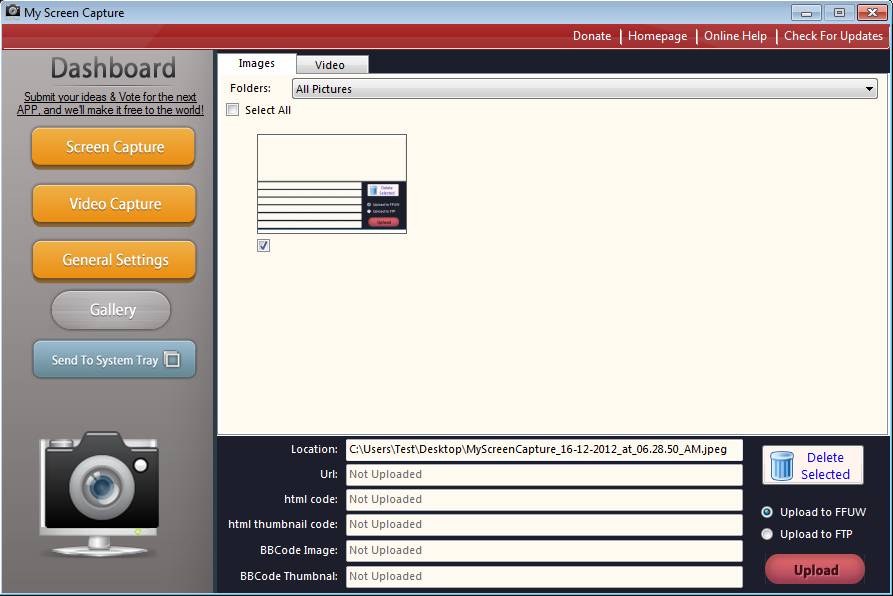
Task: Click the html thumbnail code field
Action: coord(544,524)
